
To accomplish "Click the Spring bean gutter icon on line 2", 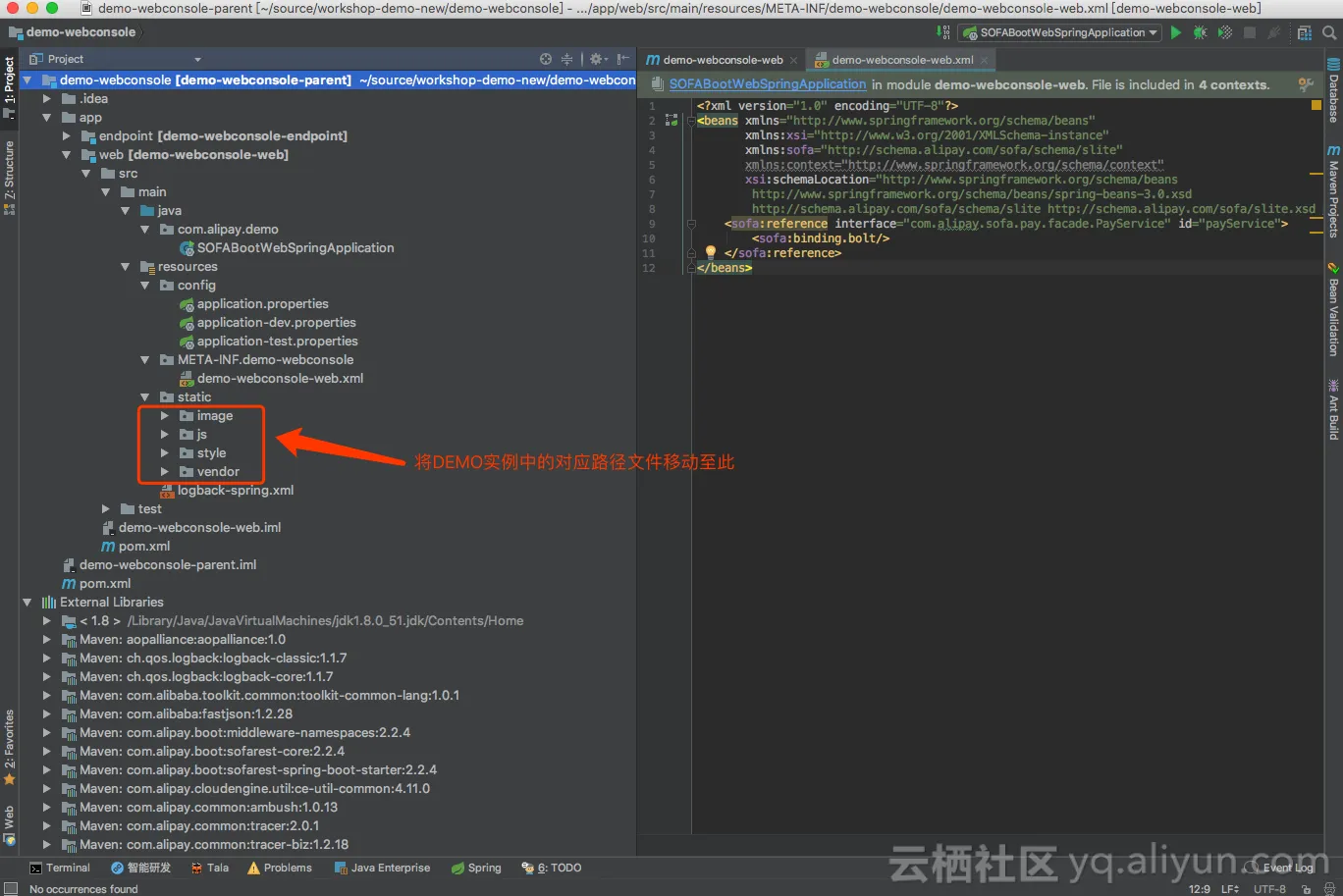I will click(671, 121).
